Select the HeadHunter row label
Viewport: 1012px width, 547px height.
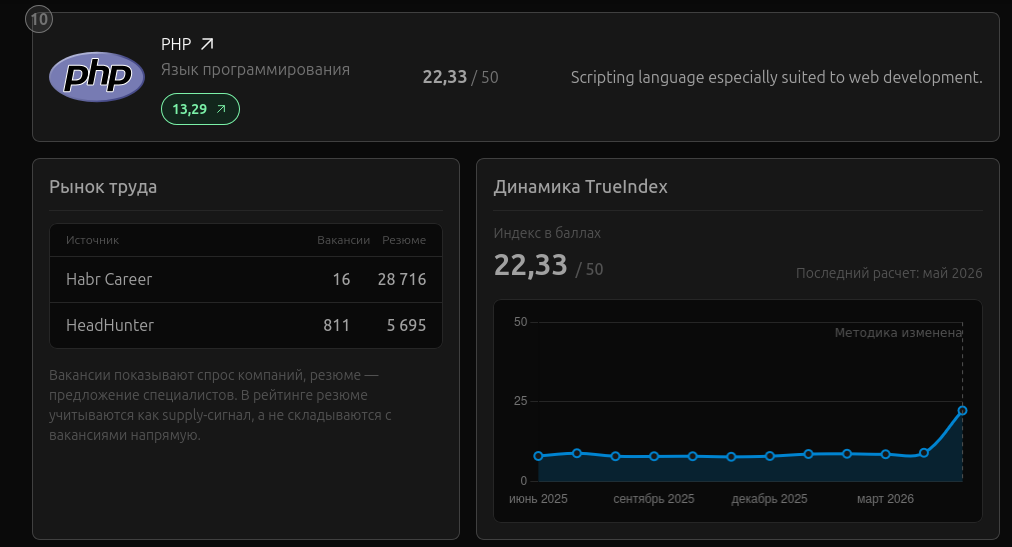tap(110, 325)
